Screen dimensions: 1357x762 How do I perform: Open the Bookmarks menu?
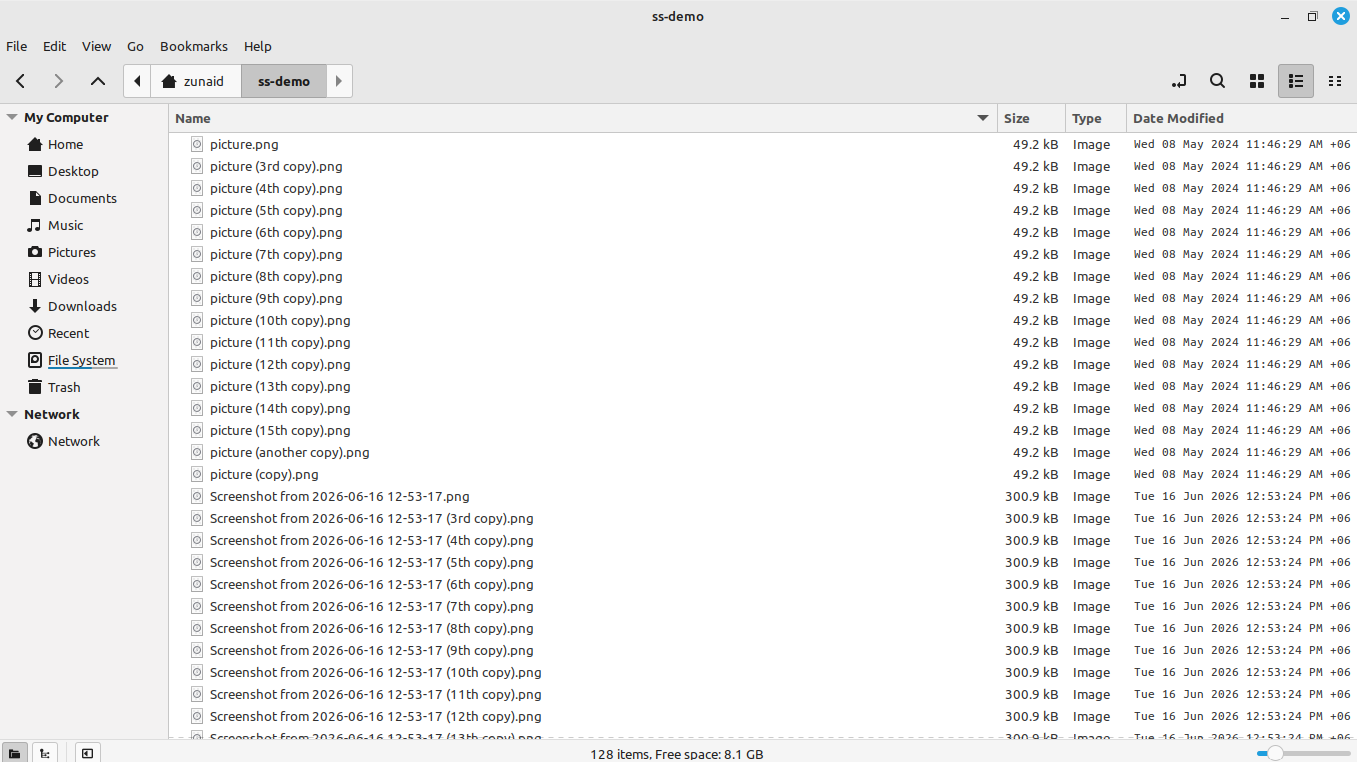(194, 46)
